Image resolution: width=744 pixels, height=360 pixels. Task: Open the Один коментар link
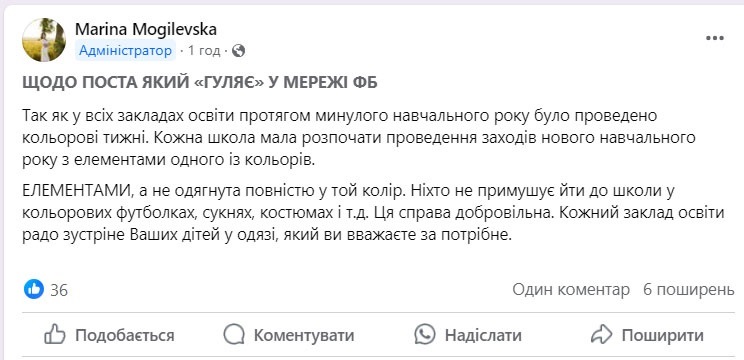[x=571, y=289]
